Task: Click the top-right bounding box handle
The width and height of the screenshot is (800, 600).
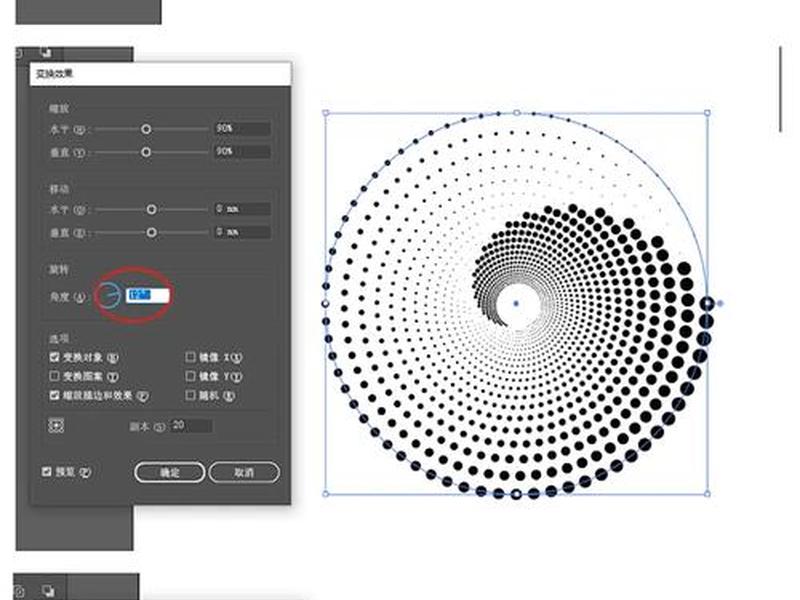Action: click(707, 113)
